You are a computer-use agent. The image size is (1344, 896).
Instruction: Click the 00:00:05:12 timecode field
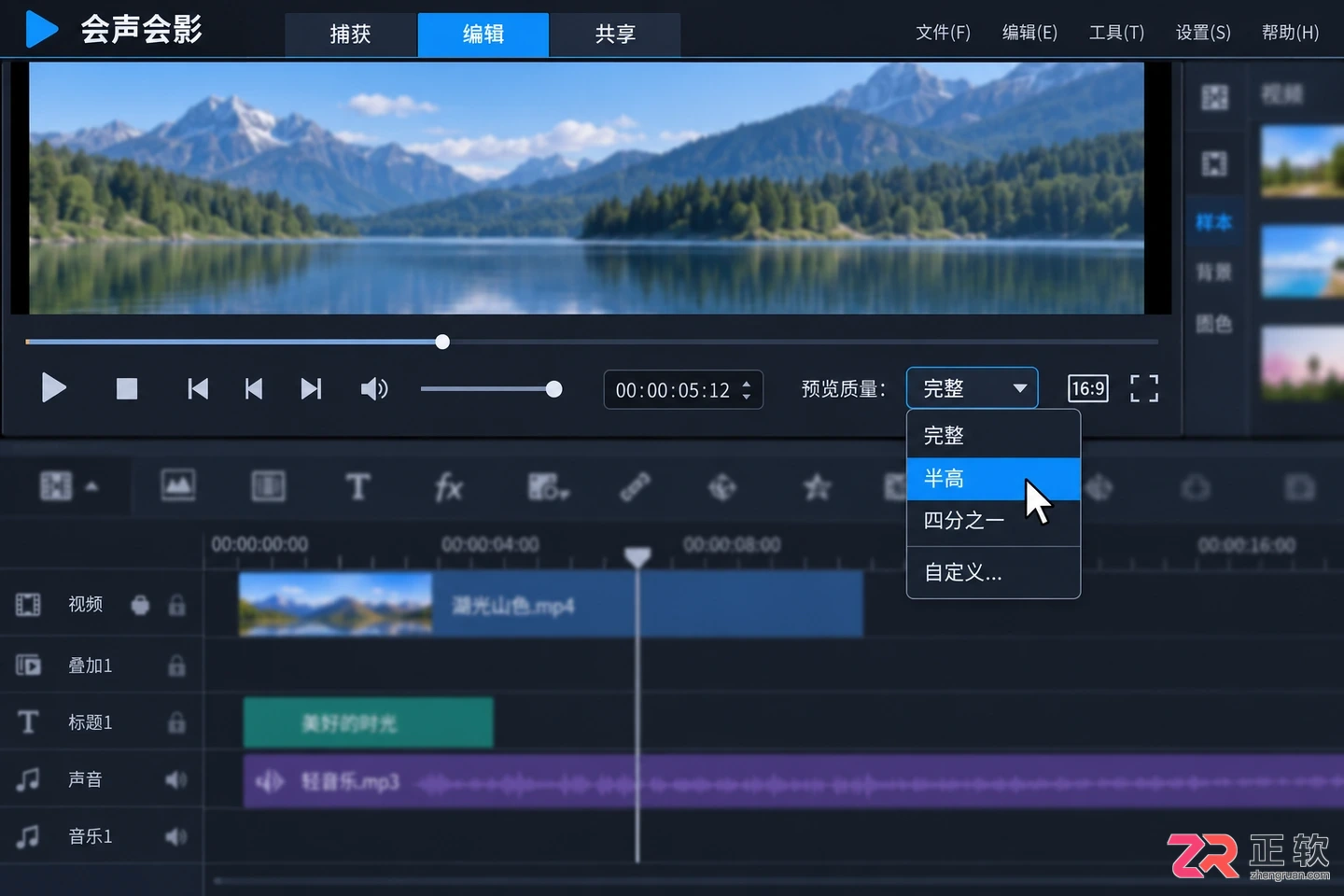click(x=683, y=390)
